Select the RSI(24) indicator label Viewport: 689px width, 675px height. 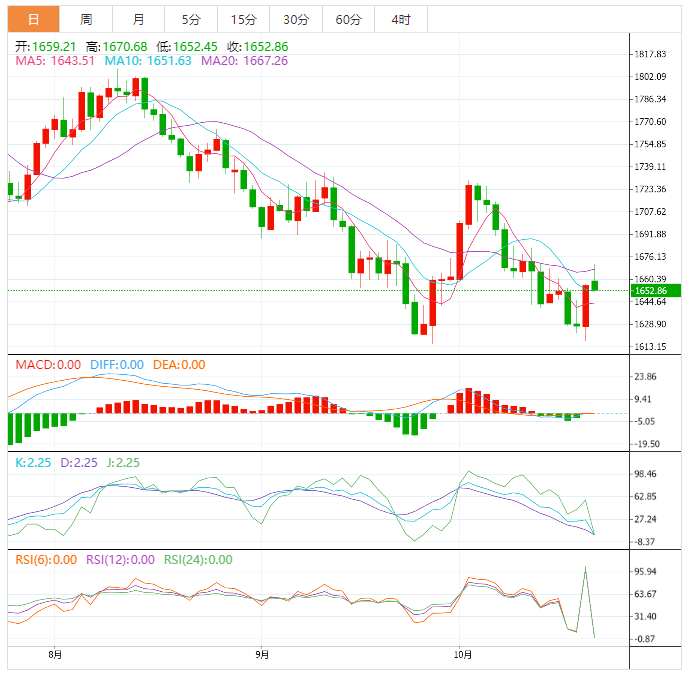(x=198, y=560)
